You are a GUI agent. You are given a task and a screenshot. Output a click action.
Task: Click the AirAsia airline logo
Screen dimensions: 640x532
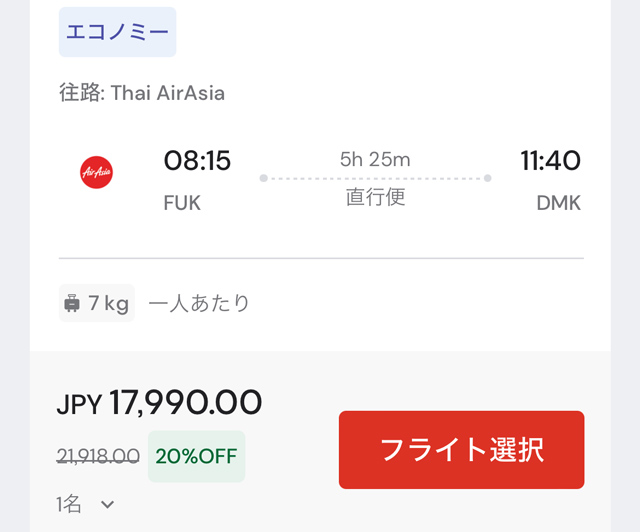pyautogui.click(x=96, y=172)
